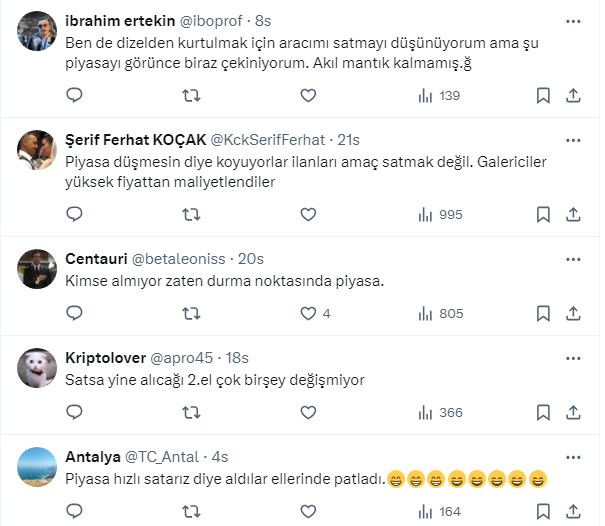Retweet ibrahim ertekin's post
This screenshot has height=526, width=605.
[x=191, y=96]
